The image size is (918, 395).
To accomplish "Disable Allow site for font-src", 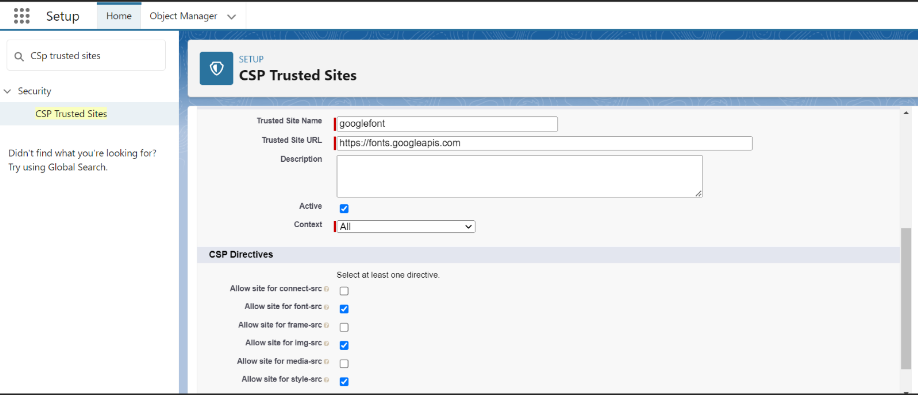I will pyautogui.click(x=344, y=309).
